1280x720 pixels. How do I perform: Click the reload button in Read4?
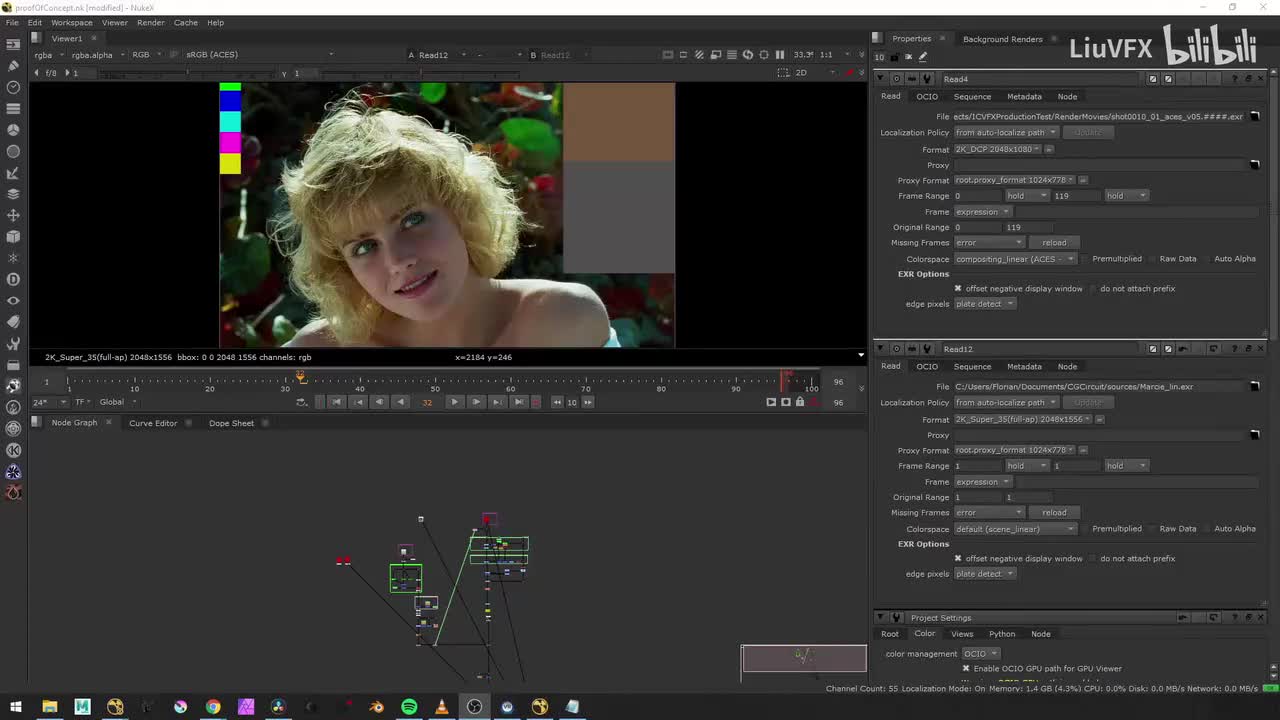coord(1054,243)
